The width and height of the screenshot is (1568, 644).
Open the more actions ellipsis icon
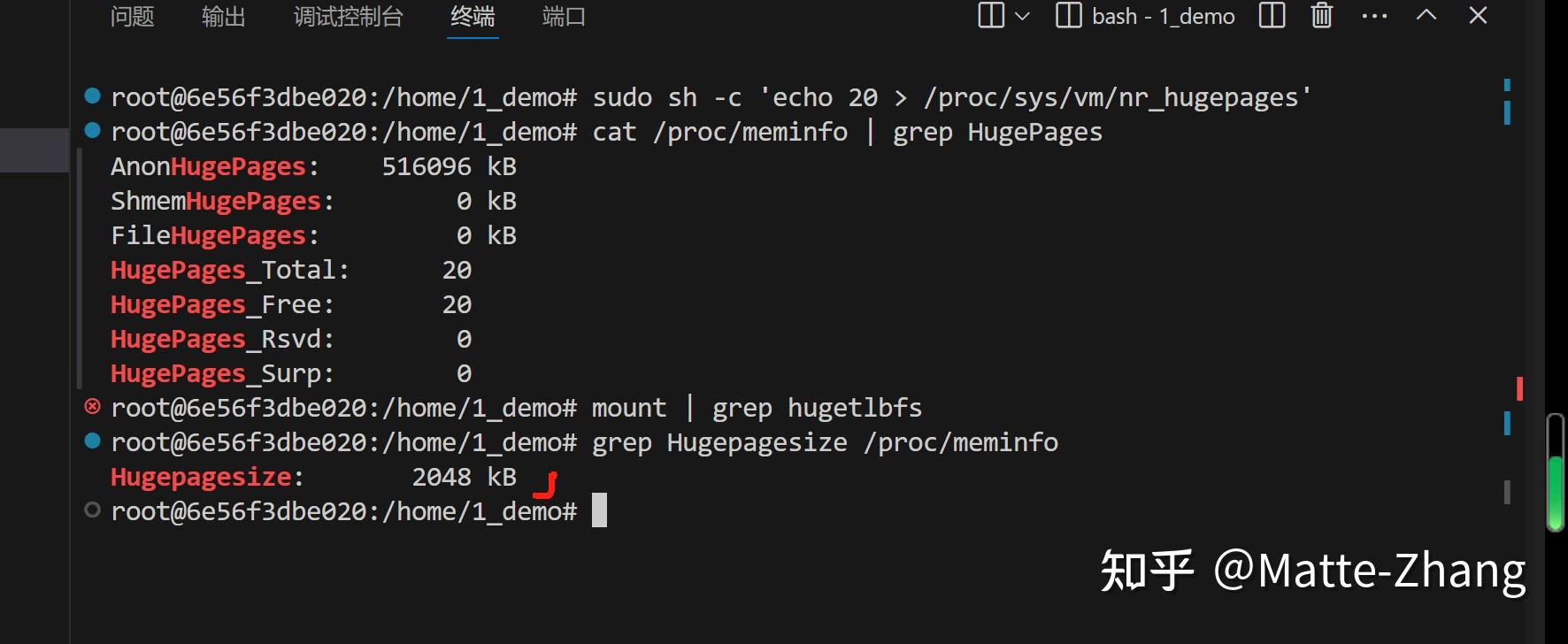coord(1373,16)
